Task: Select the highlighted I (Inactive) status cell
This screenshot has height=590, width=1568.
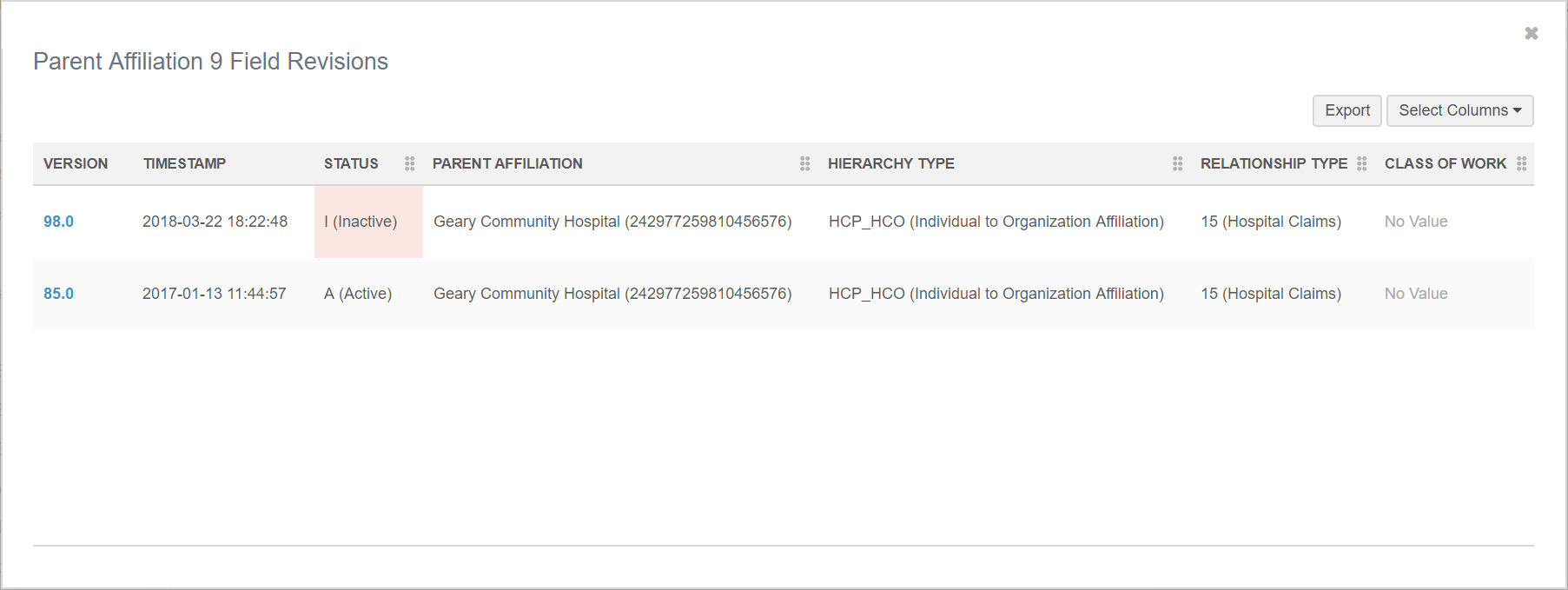Action: coord(361,222)
